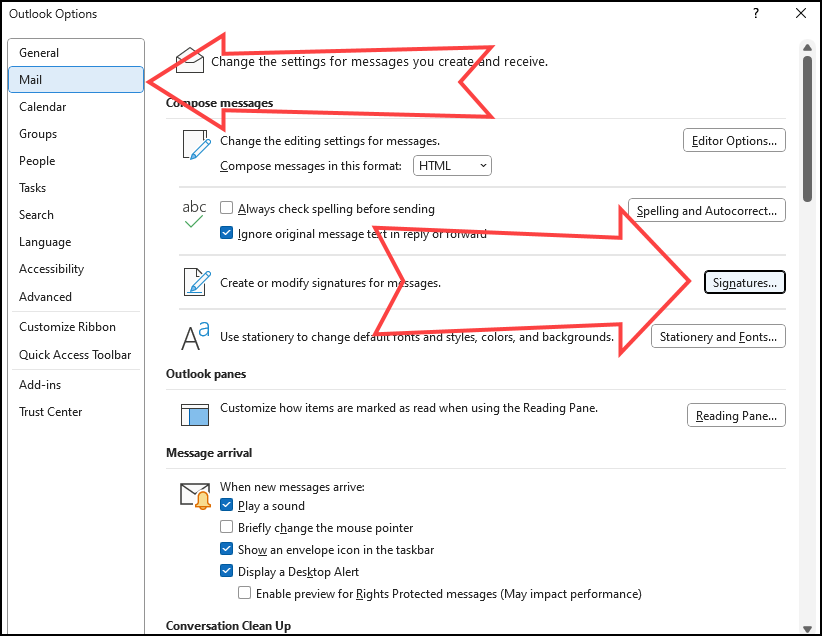Screen dimensions: 822x636
Task: Select the Mail category
Action: [x=76, y=80]
